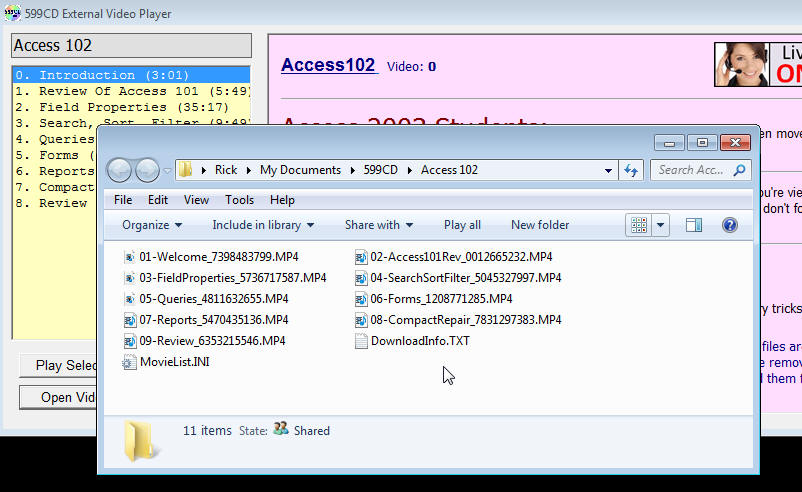Viewport: 802px width, 492px height.
Task: Open the Tools menu
Action: tap(239, 200)
